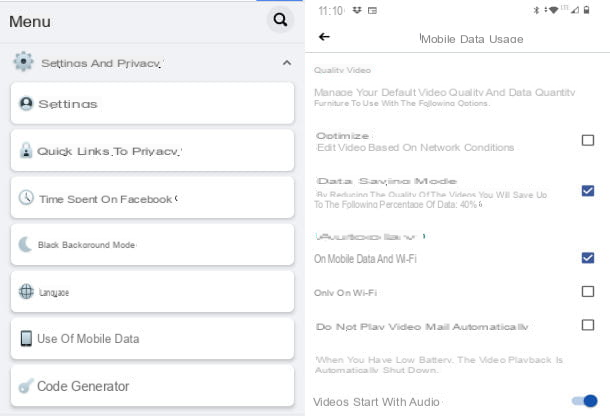
Task: Open the Settings menu entry
Action: [152, 104]
